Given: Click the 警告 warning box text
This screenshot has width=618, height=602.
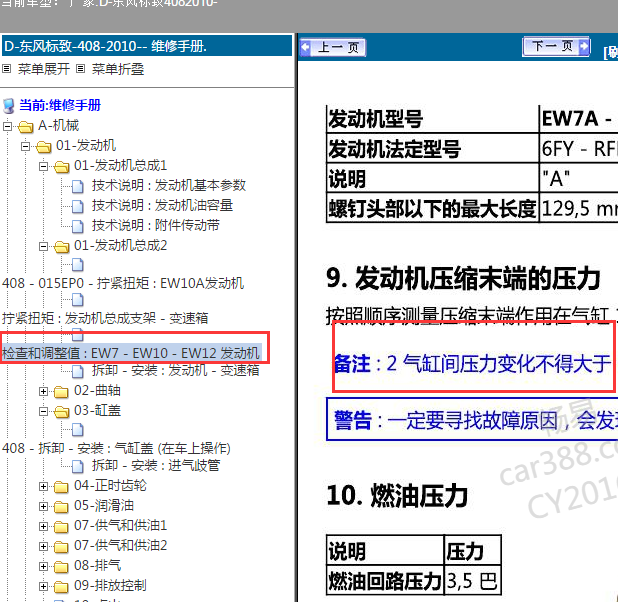Looking at the screenshot, I should [475, 420].
